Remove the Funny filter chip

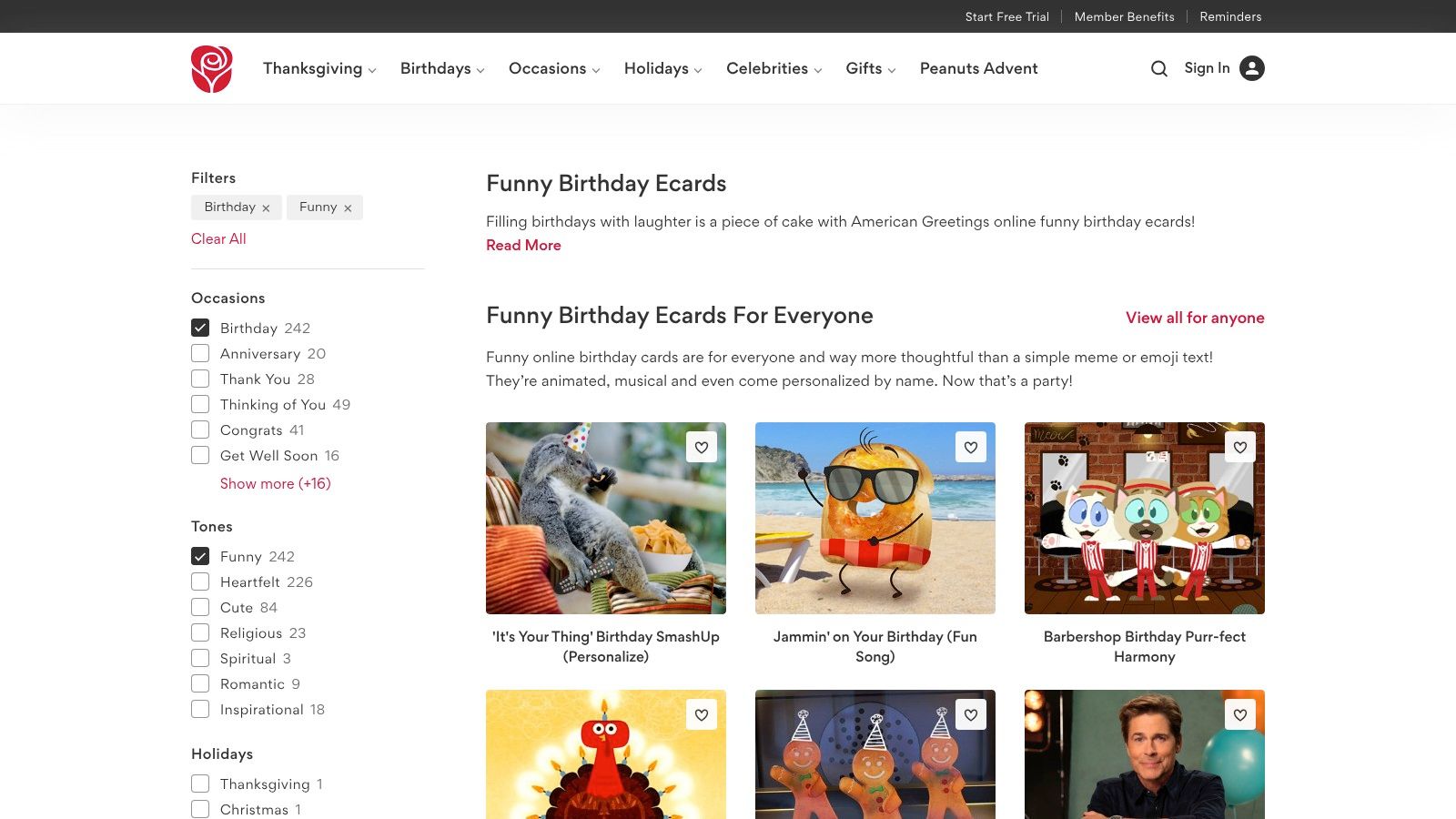349,207
